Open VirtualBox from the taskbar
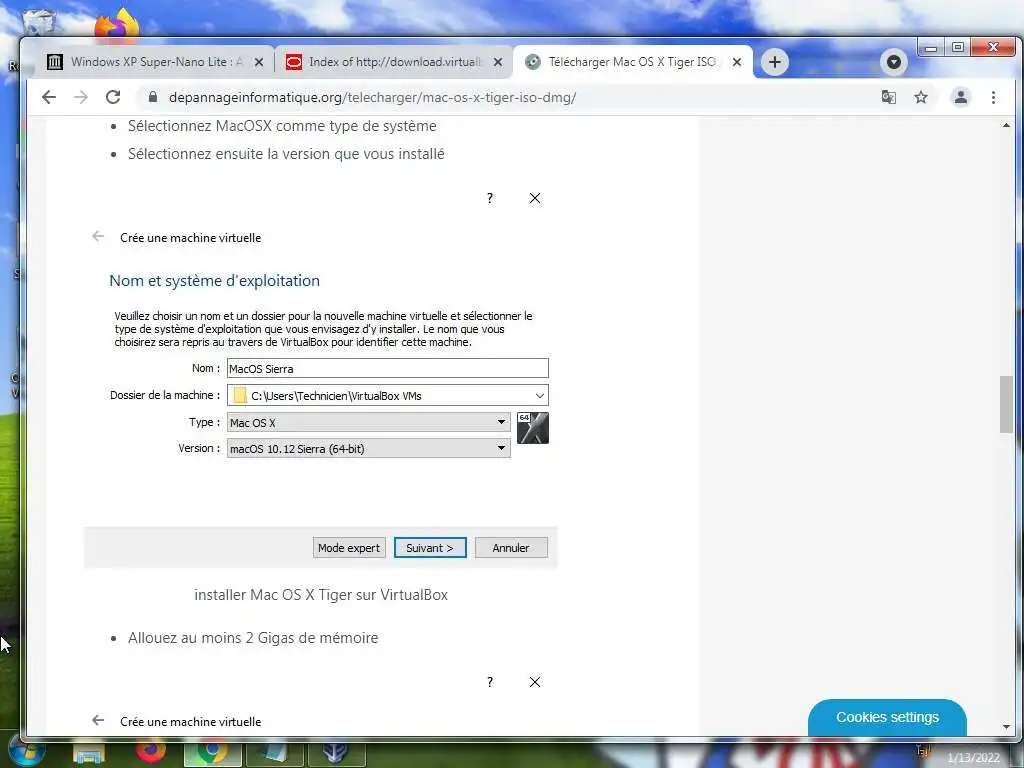The image size is (1024, 768). click(x=336, y=752)
